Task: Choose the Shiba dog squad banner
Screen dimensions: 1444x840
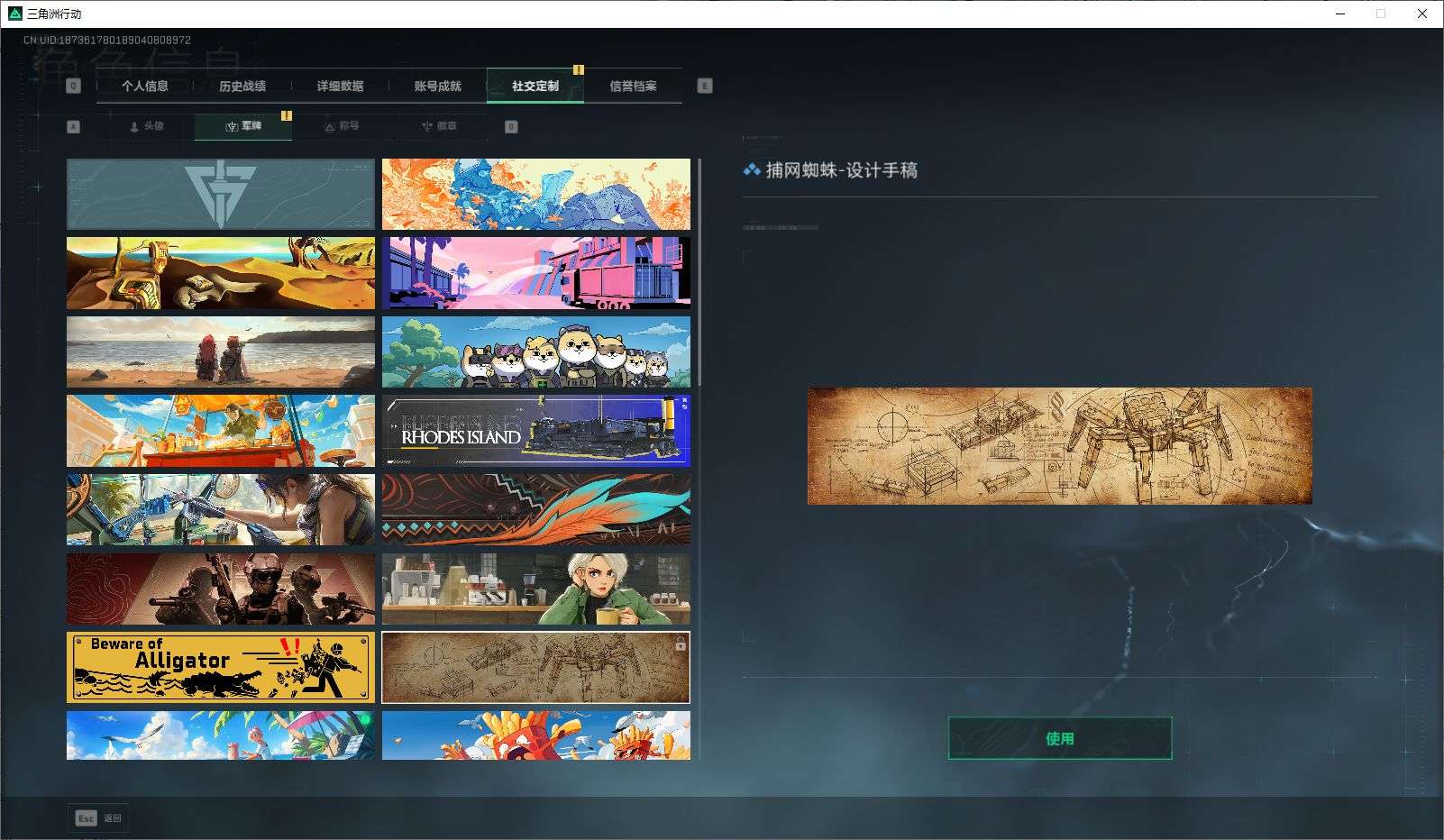Action: [535, 352]
